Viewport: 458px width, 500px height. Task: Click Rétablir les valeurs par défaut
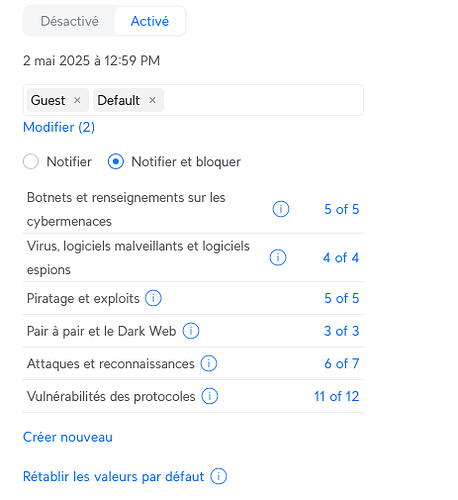coord(113,476)
